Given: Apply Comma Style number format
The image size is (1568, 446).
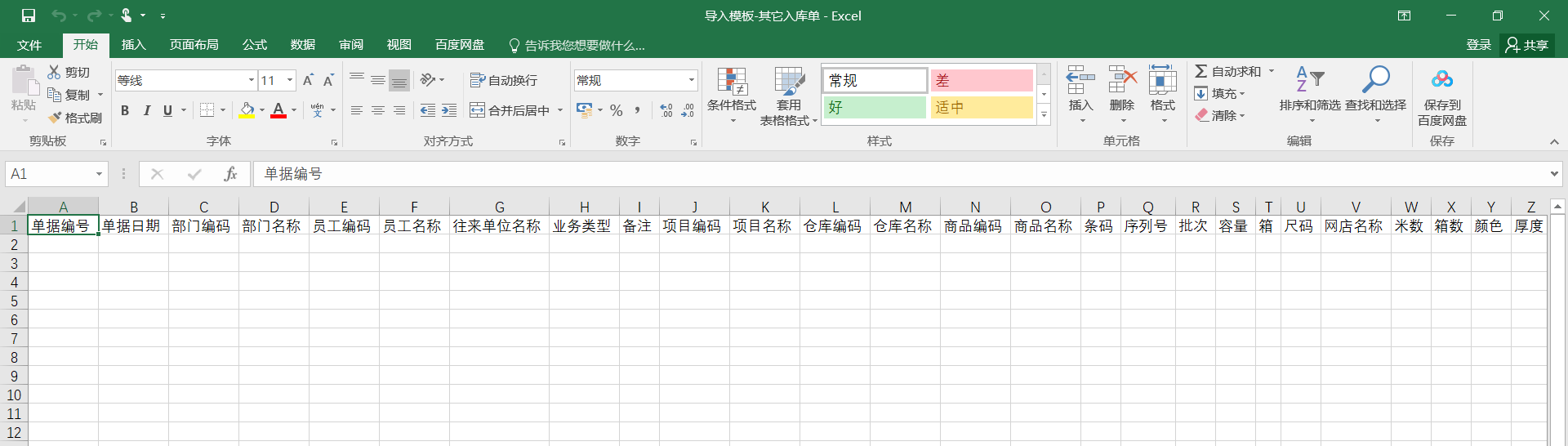Looking at the screenshot, I should [637, 110].
